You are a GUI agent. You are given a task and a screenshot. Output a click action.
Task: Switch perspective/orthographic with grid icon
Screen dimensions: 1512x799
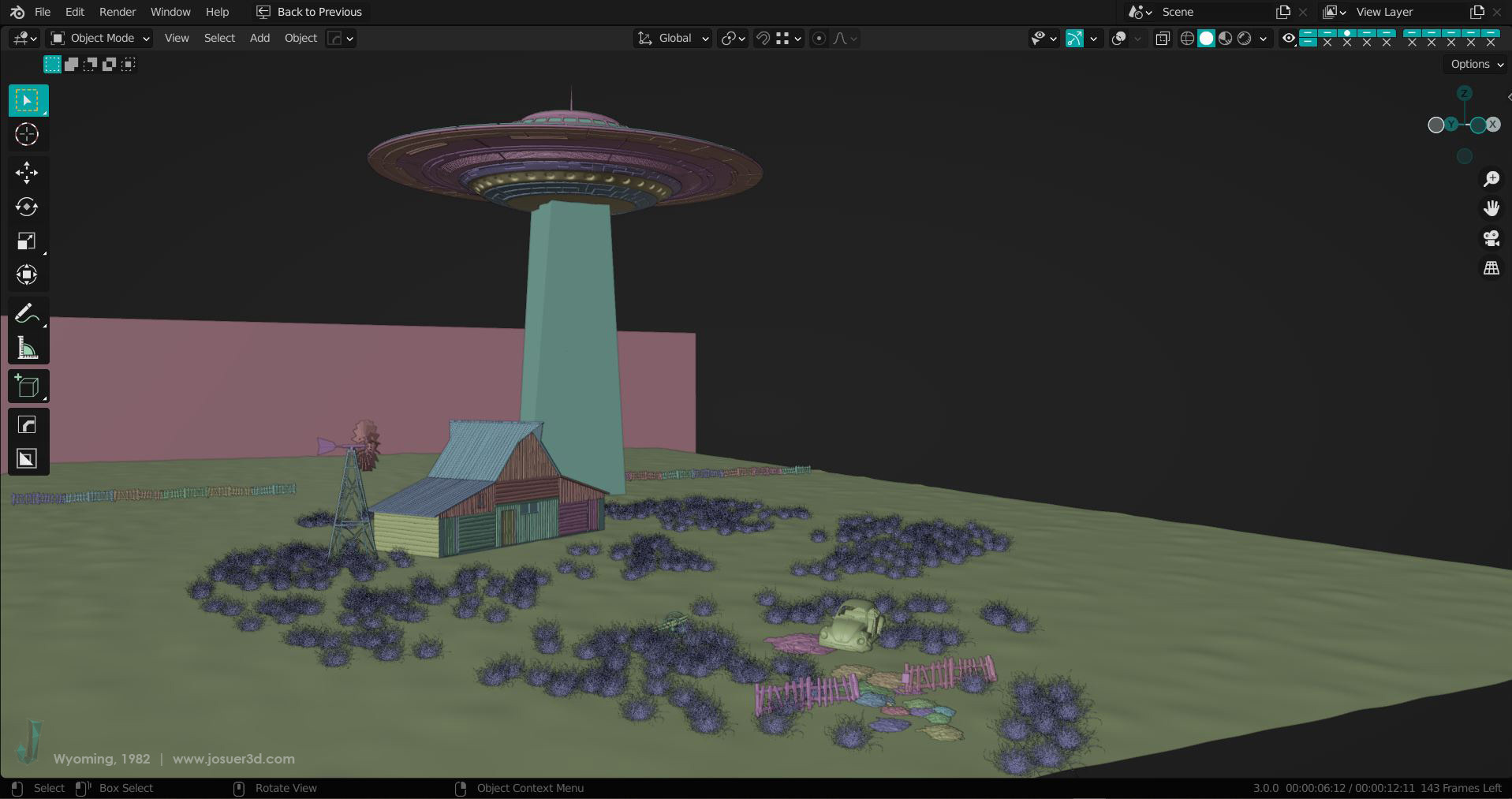tap(1491, 268)
